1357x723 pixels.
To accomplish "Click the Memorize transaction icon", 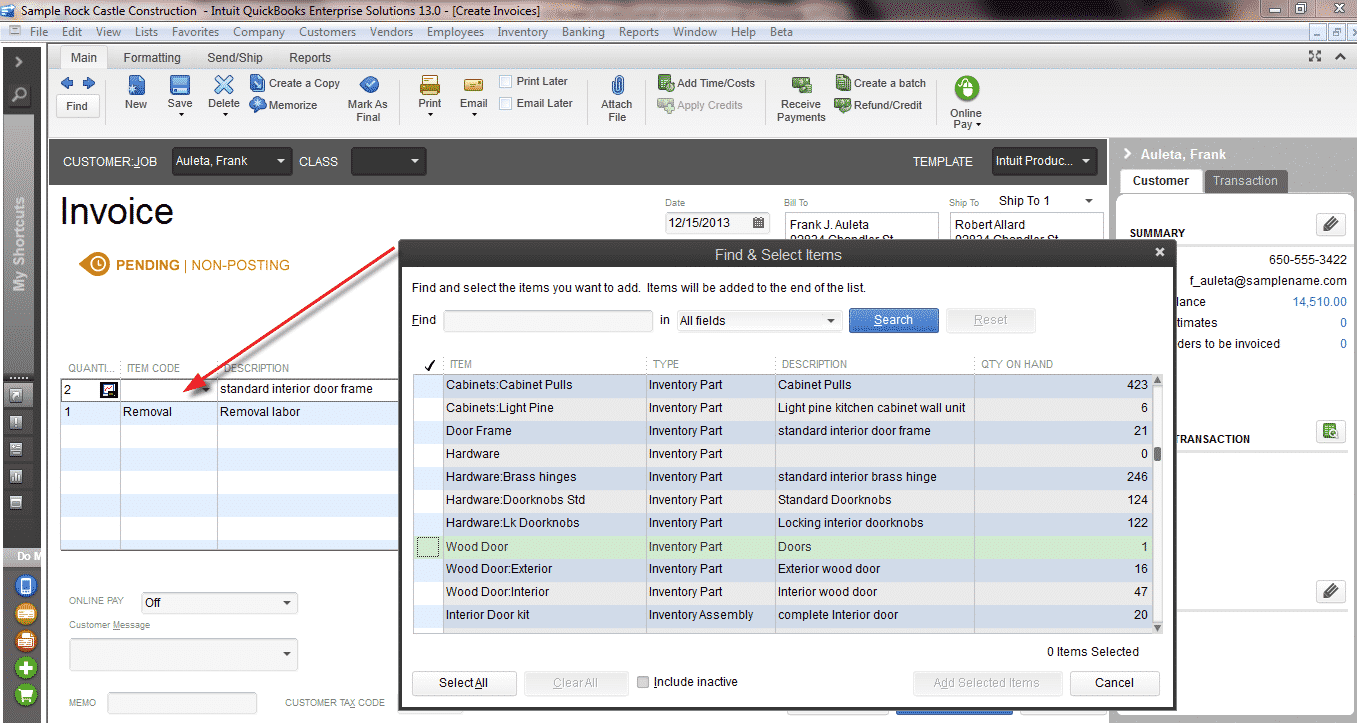I will [x=257, y=105].
